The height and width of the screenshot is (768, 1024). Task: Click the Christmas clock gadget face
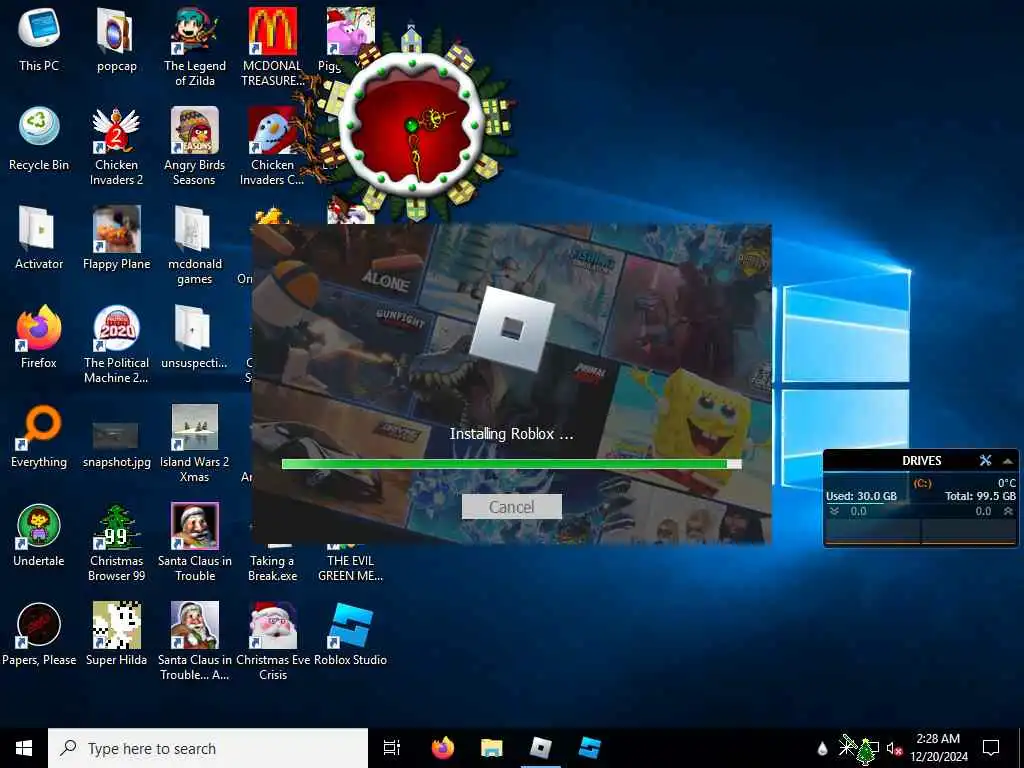(411, 125)
